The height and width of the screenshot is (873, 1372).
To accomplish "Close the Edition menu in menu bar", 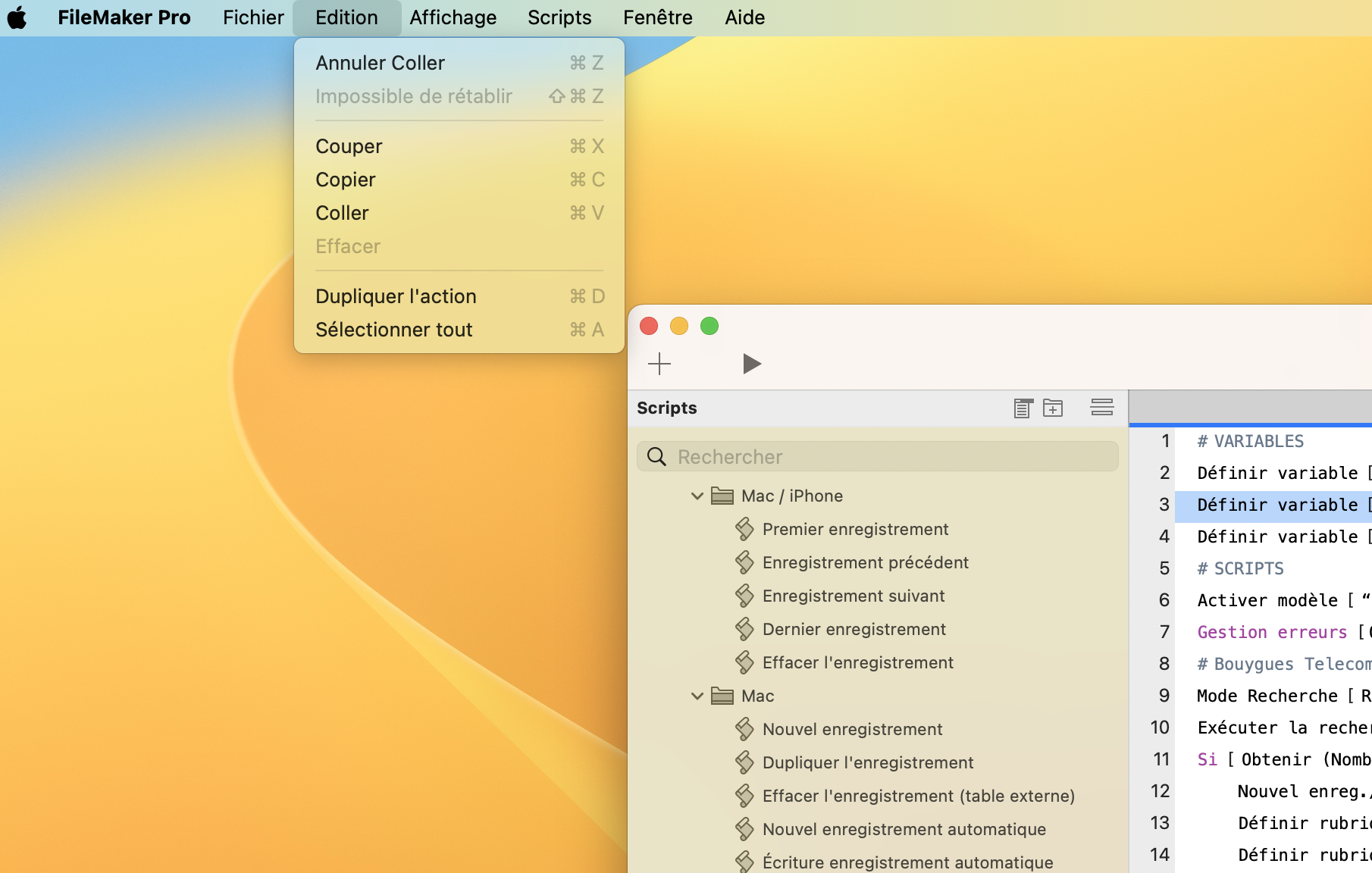I will coord(346,17).
